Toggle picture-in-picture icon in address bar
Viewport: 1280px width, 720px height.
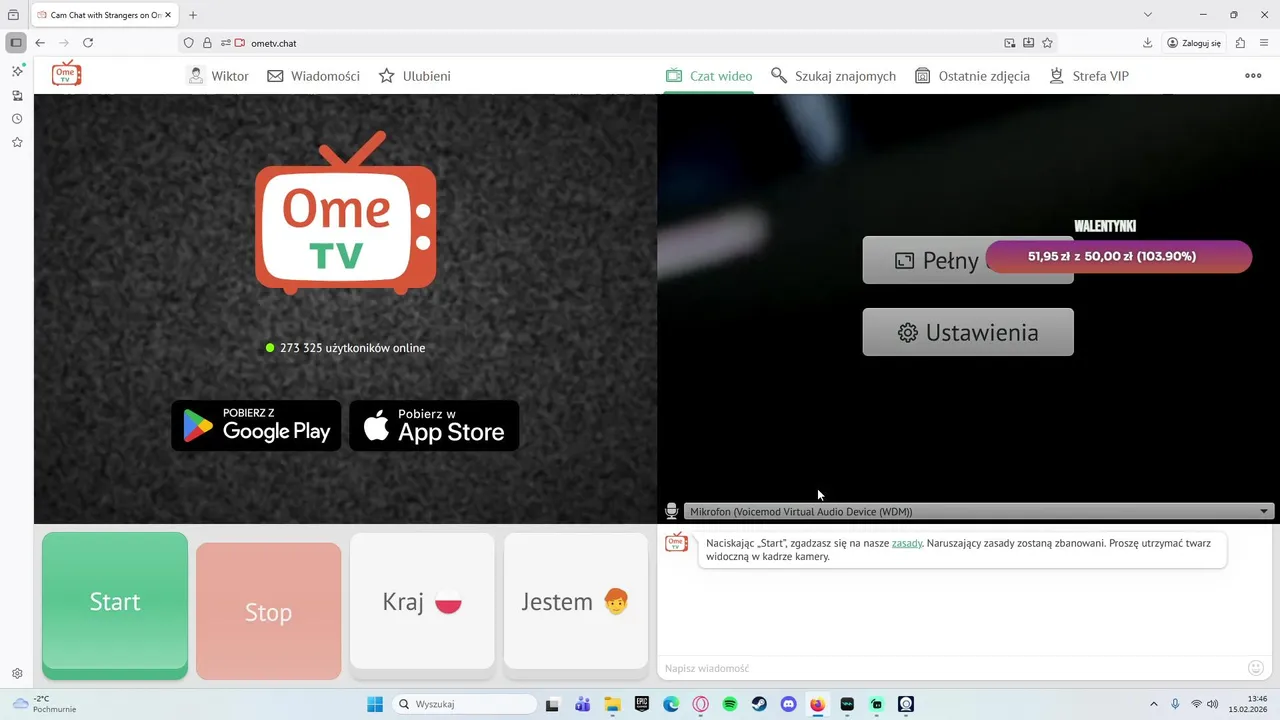pos(1010,43)
